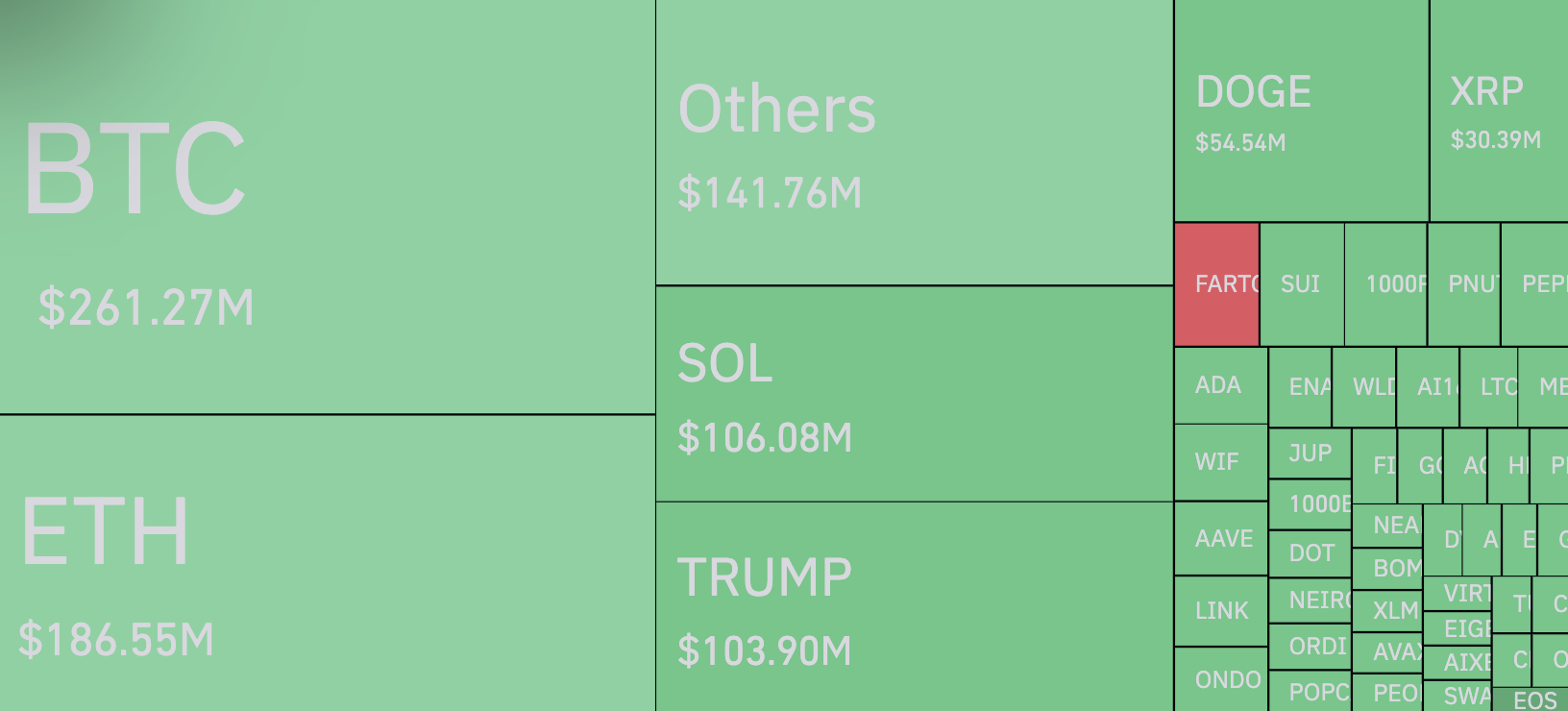1568x711 pixels.
Task: Open the Others $141.76M block
Action: pyautogui.click(x=914, y=142)
